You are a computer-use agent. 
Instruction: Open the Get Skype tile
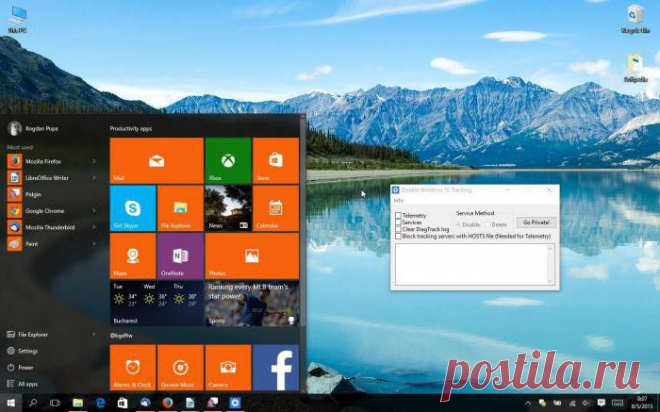[x=133, y=208]
